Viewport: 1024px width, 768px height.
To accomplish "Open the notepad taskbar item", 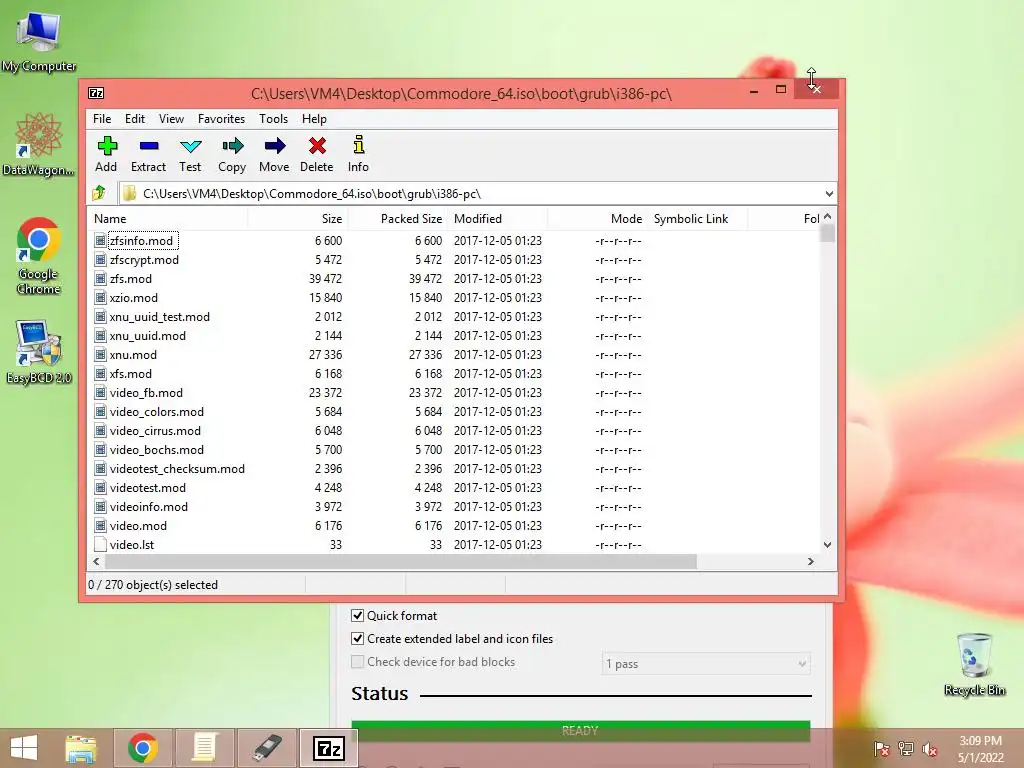I will [204, 748].
